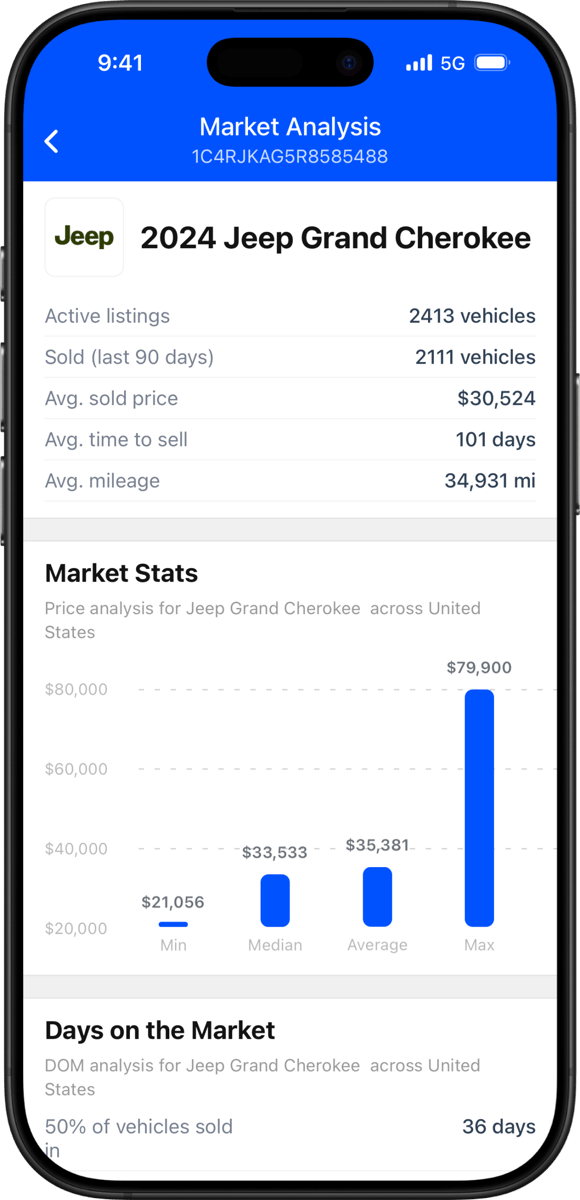Click the battery indicator icon
Viewport: 580px width, 1200px height.
point(491,62)
